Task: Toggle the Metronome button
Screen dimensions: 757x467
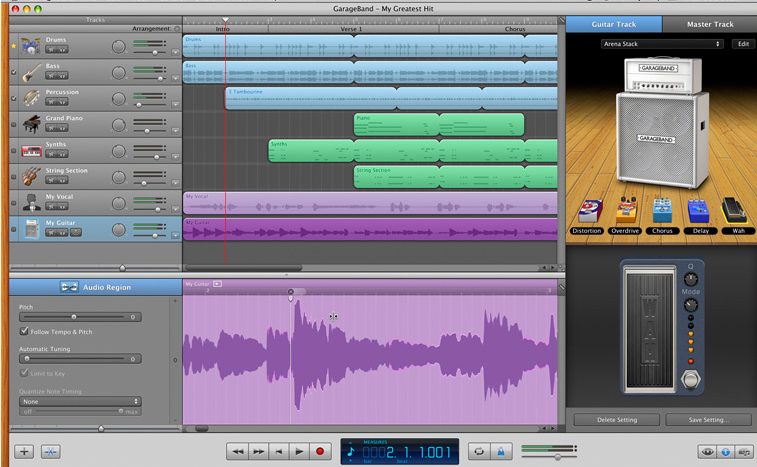Action: [x=501, y=452]
